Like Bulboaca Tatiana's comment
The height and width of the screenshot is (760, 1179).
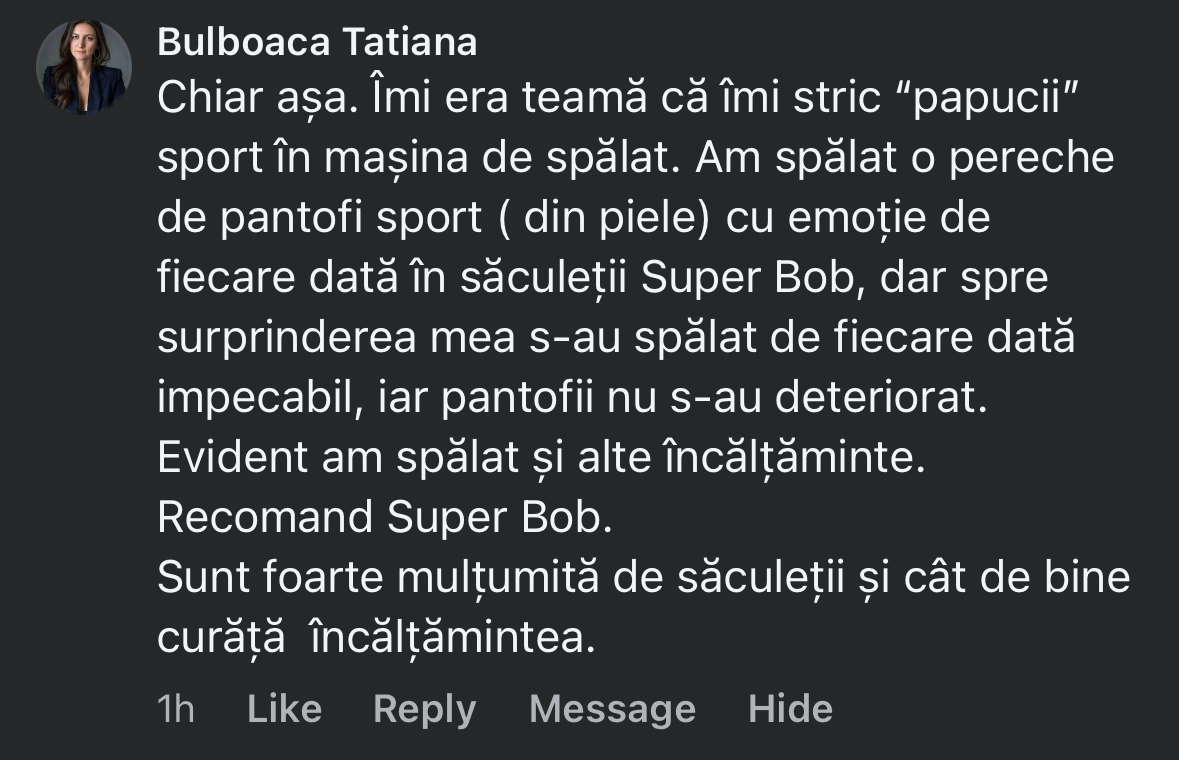pos(284,709)
